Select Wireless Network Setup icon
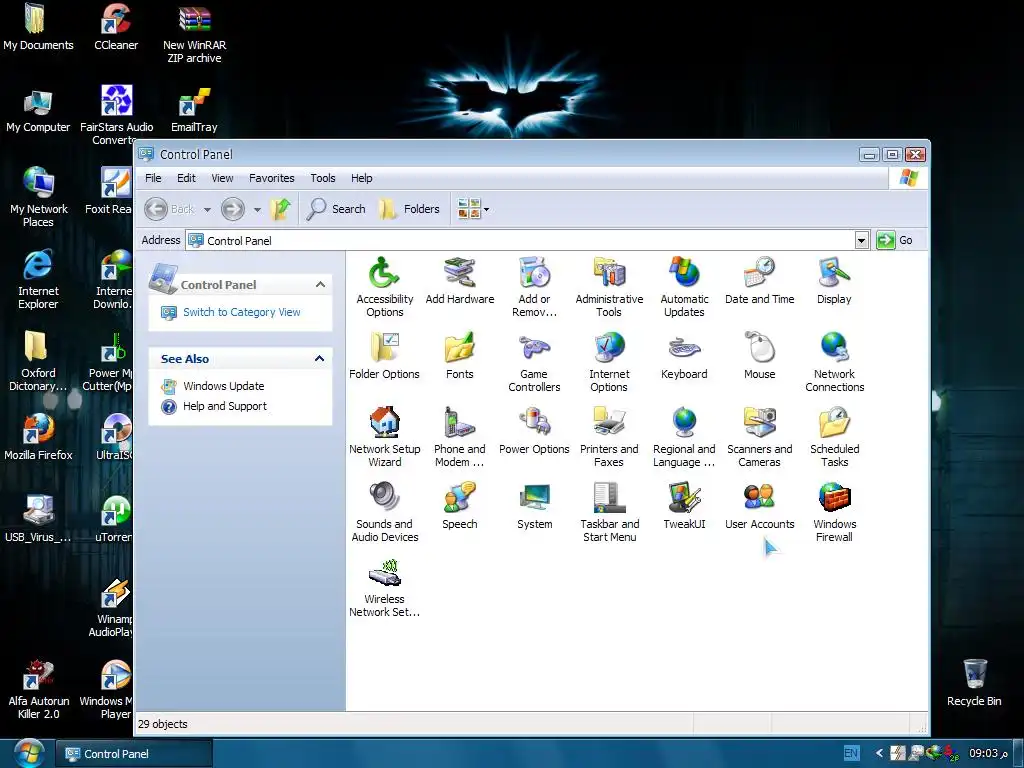1024x768 pixels. pos(384,586)
